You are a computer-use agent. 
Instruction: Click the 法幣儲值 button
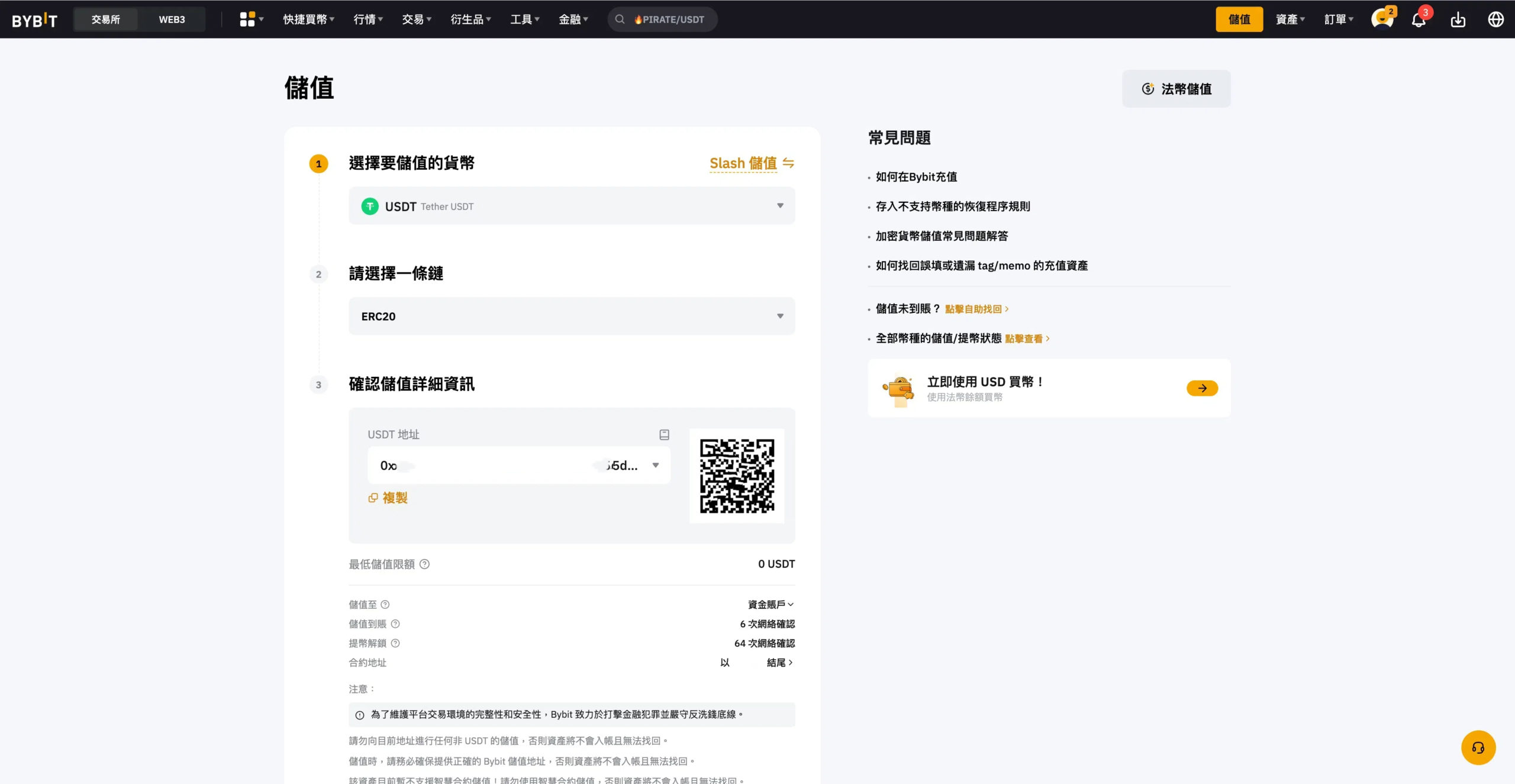[x=1176, y=89]
